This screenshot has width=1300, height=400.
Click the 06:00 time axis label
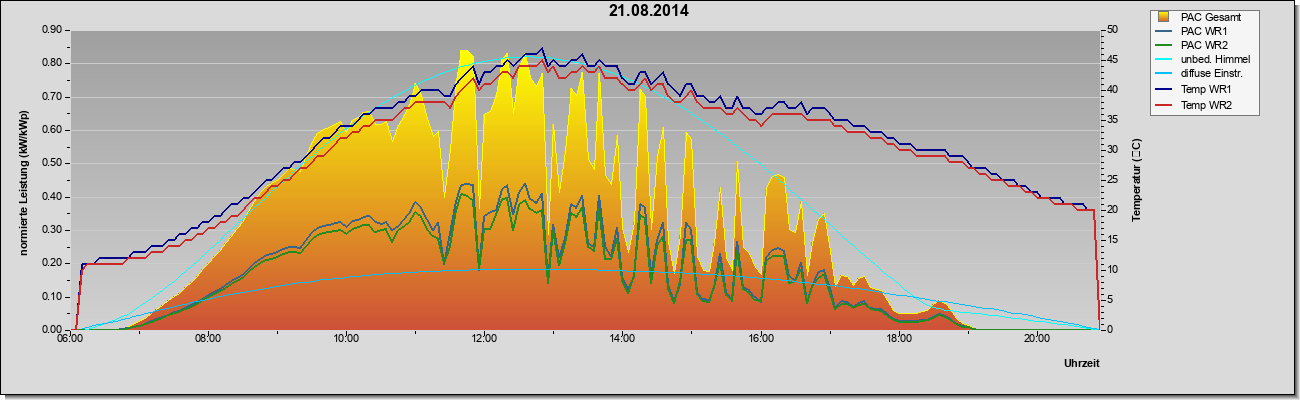[70, 338]
